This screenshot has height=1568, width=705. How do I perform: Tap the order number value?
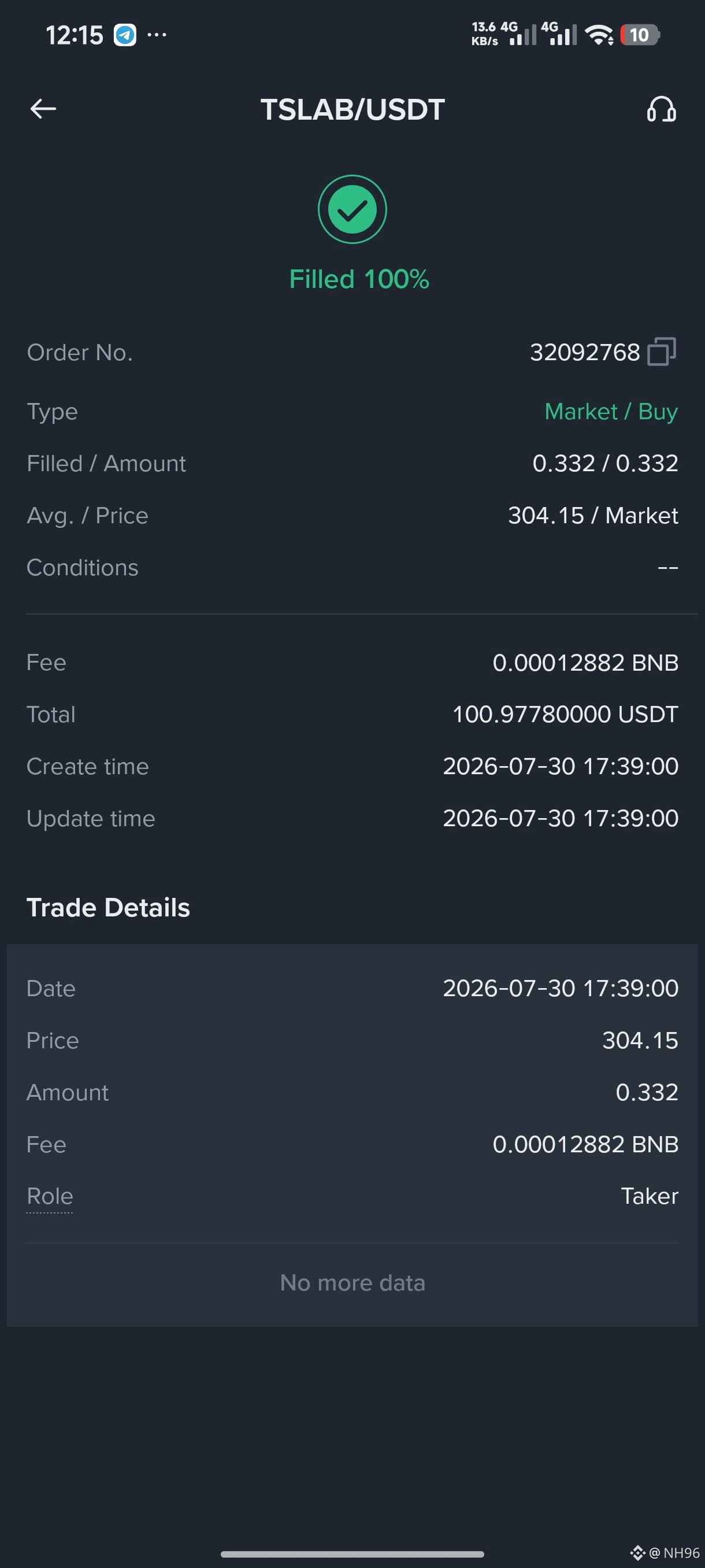tap(585, 352)
